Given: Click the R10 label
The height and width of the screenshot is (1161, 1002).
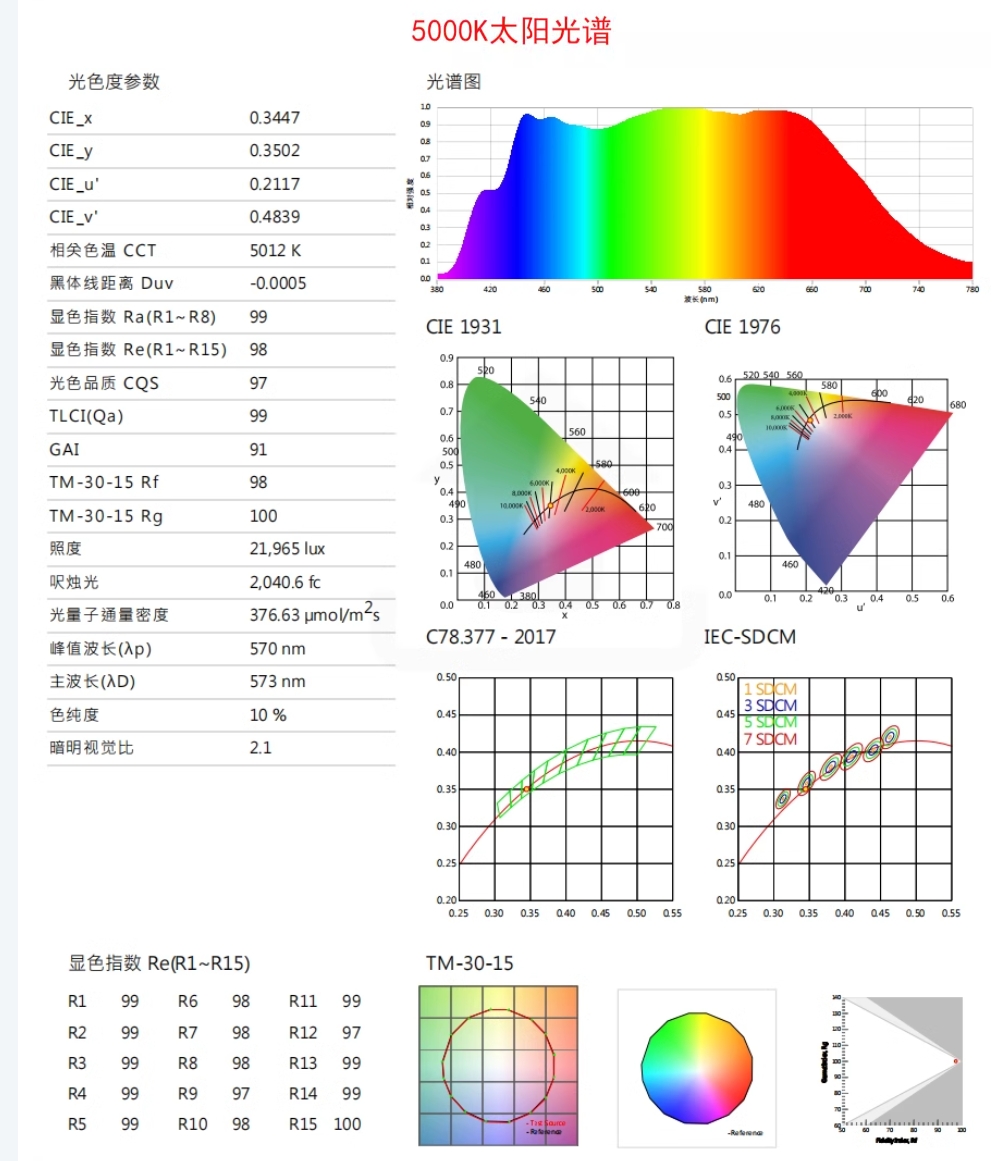Looking at the screenshot, I should coord(193,1124).
